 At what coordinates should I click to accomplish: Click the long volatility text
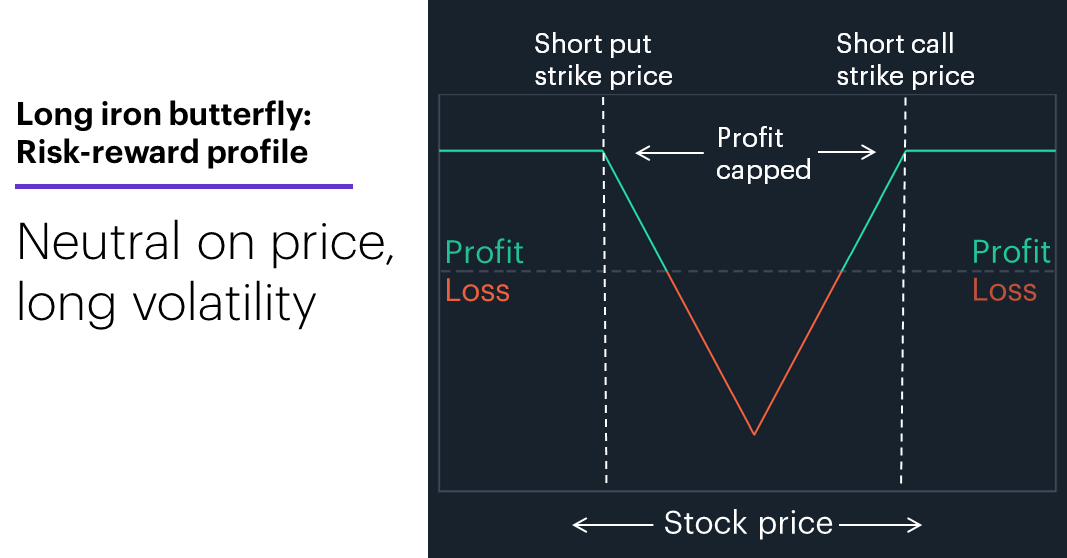[x=166, y=303]
